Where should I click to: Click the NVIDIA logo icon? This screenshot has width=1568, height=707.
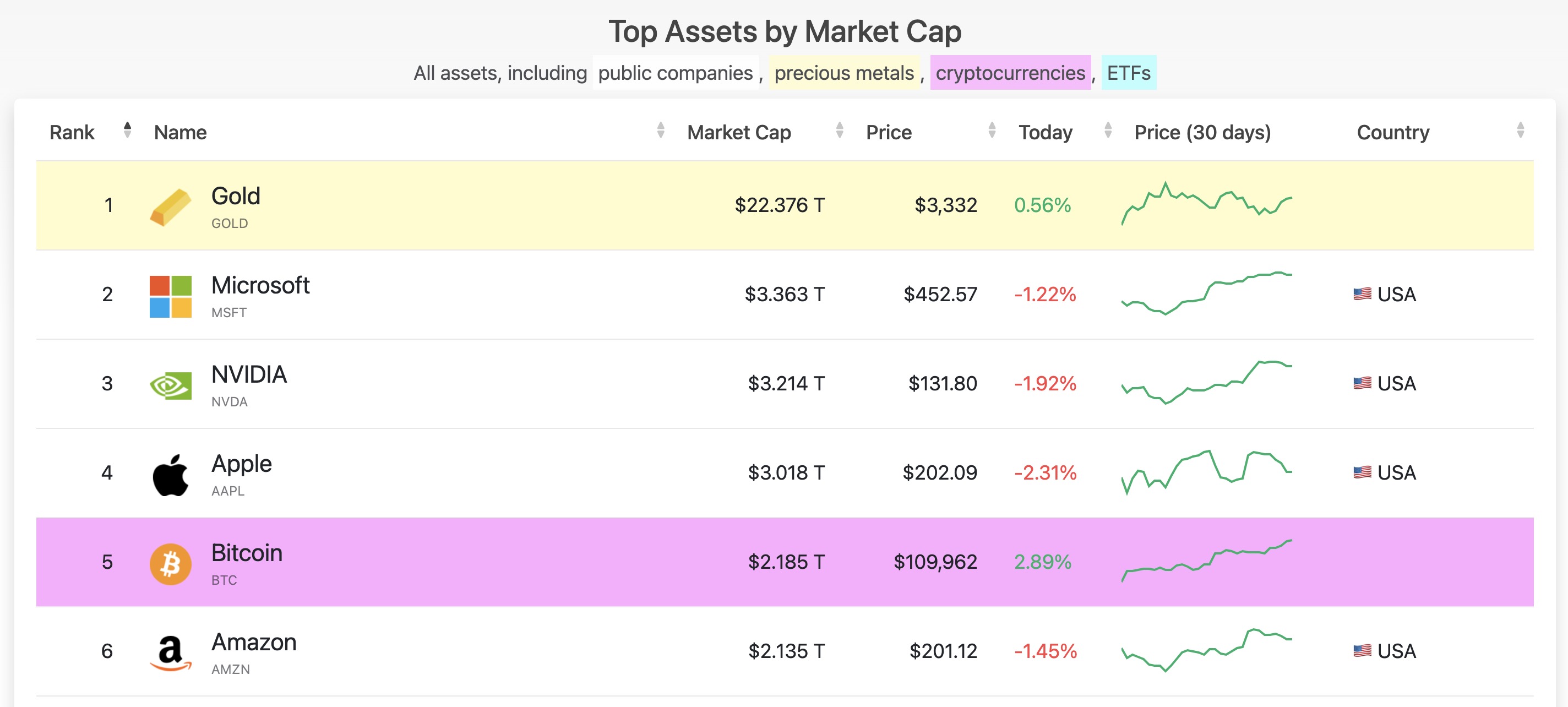tap(171, 385)
